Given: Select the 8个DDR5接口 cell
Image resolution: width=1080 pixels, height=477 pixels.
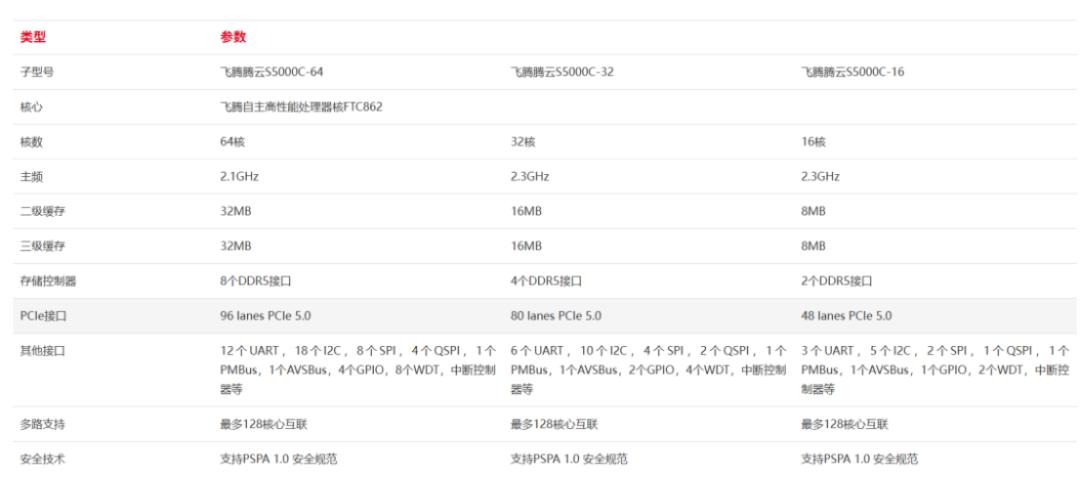Looking at the screenshot, I should point(256,282).
